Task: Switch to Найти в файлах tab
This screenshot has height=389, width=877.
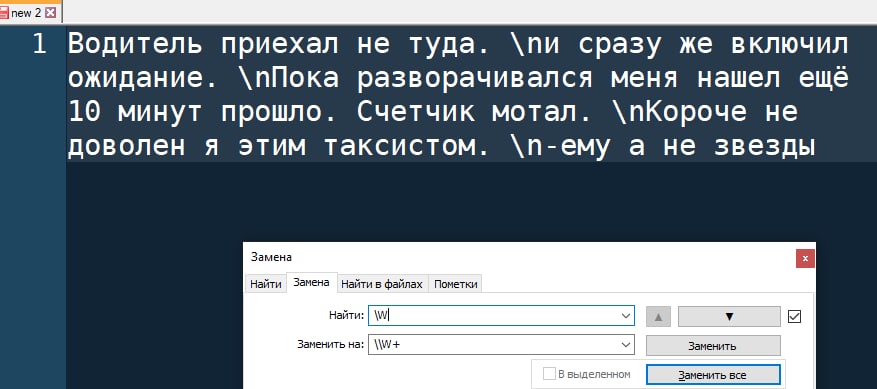Action: point(382,284)
